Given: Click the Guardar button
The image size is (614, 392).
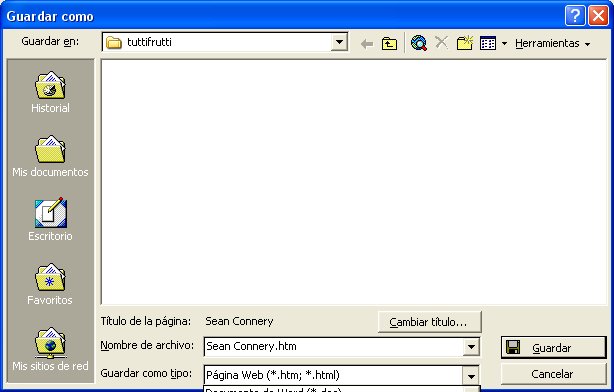Looking at the screenshot, I should pos(553,347).
